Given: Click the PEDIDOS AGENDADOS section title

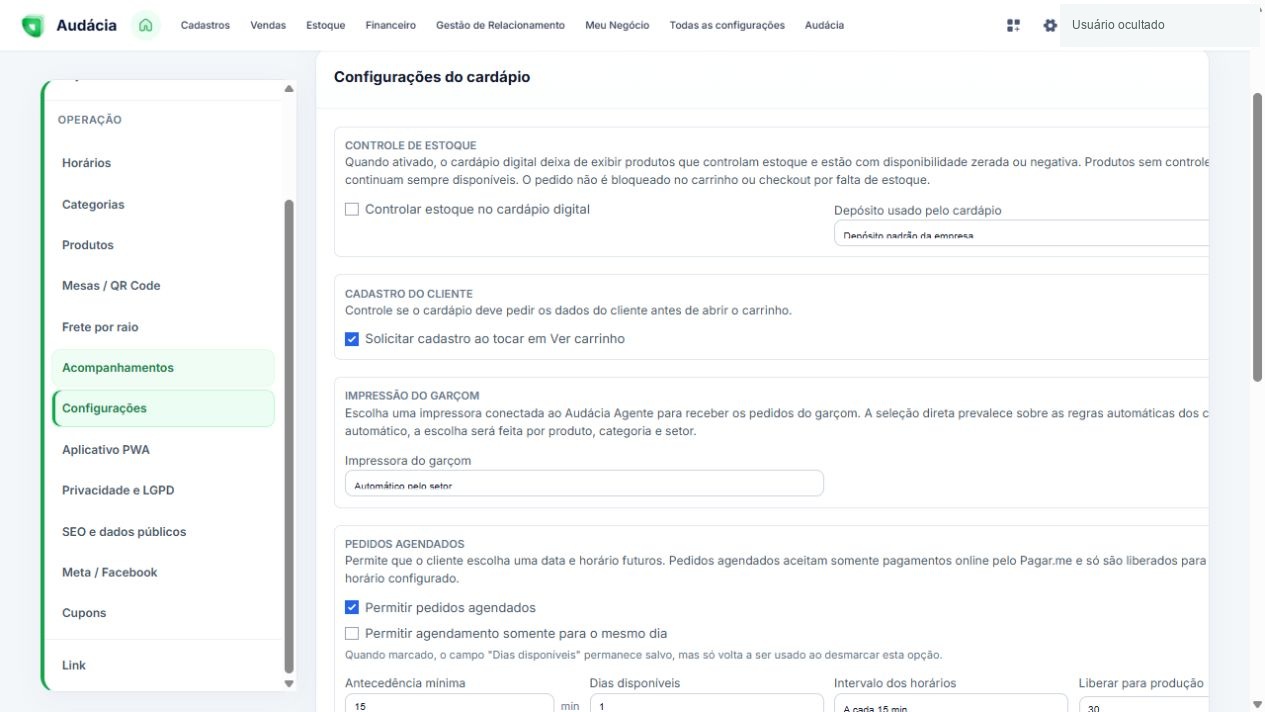Looking at the screenshot, I should (405, 544).
